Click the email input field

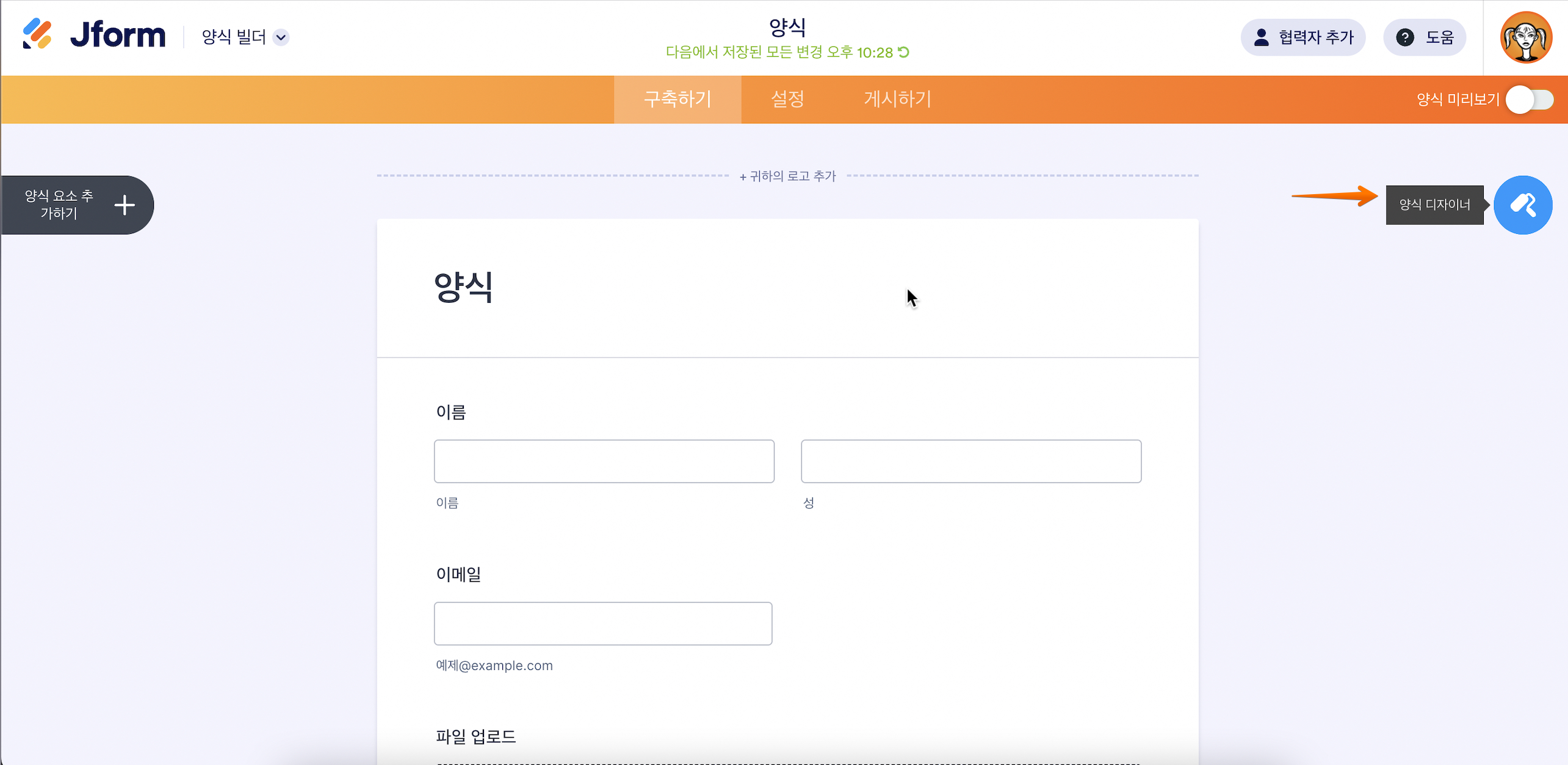pos(602,623)
